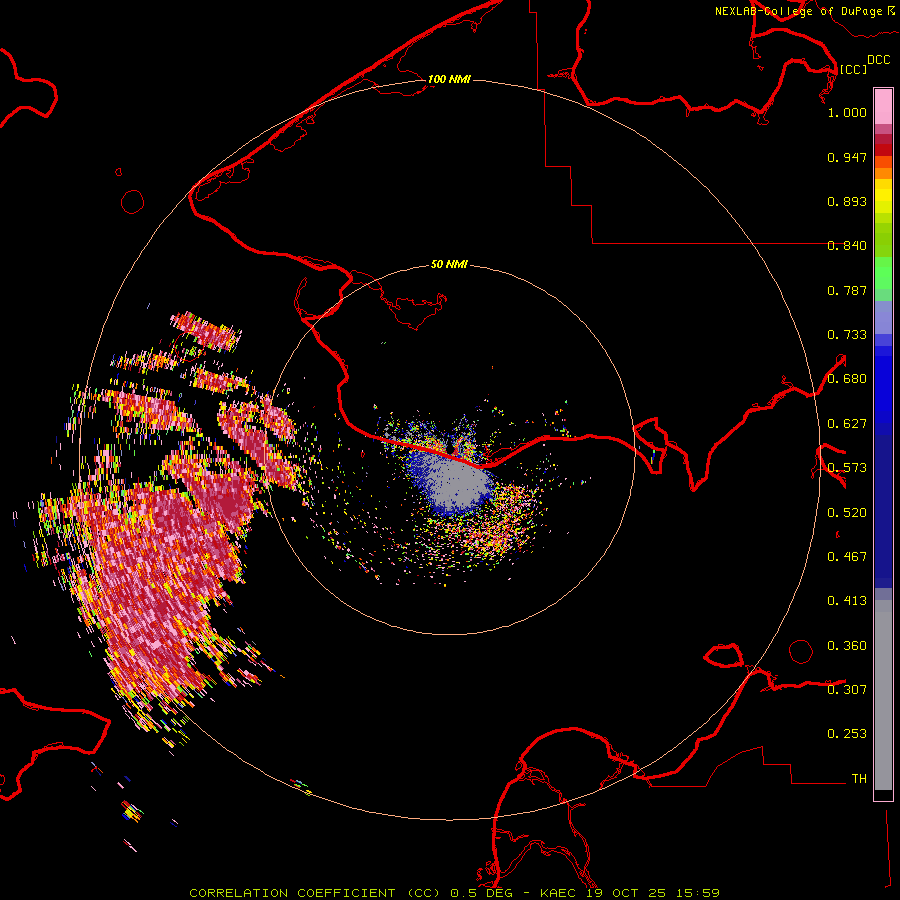Click the 0.627 color scale label
The height and width of the screenshot is (900, 900).
click(847, 424)
